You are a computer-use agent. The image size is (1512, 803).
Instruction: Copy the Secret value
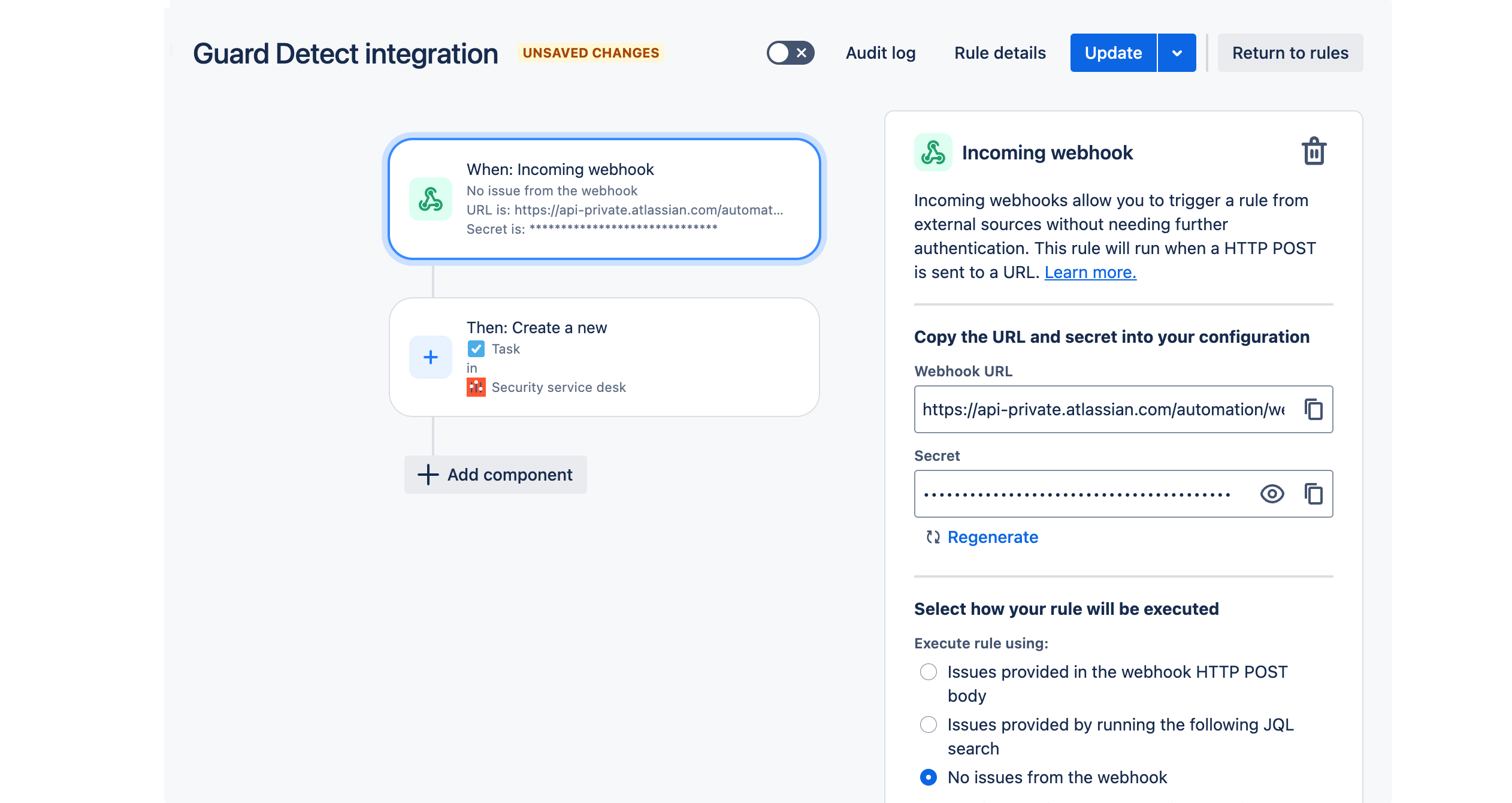coord(1313,494)
